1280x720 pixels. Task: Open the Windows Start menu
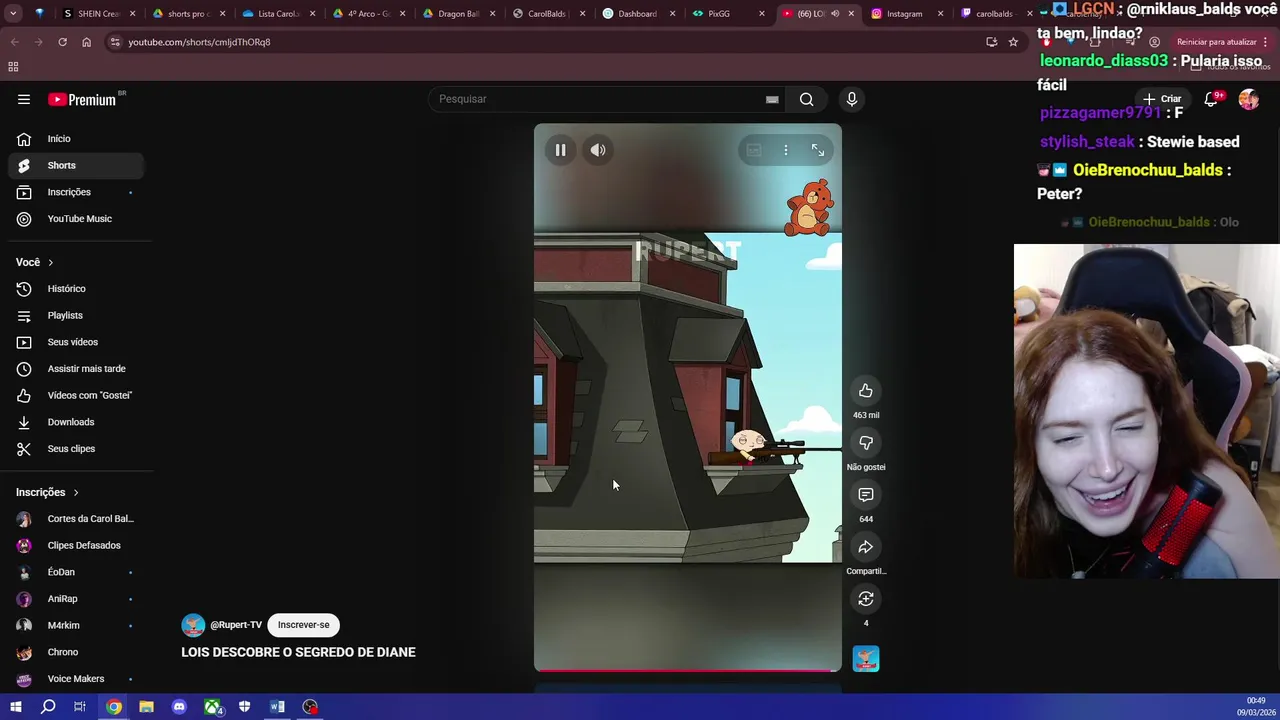tap(15, 707)
